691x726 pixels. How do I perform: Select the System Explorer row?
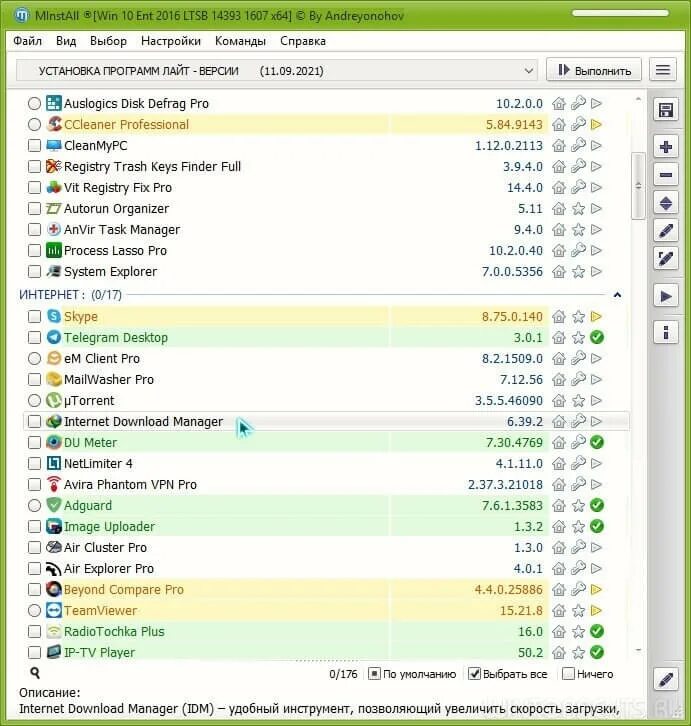[x=326, y=271]
